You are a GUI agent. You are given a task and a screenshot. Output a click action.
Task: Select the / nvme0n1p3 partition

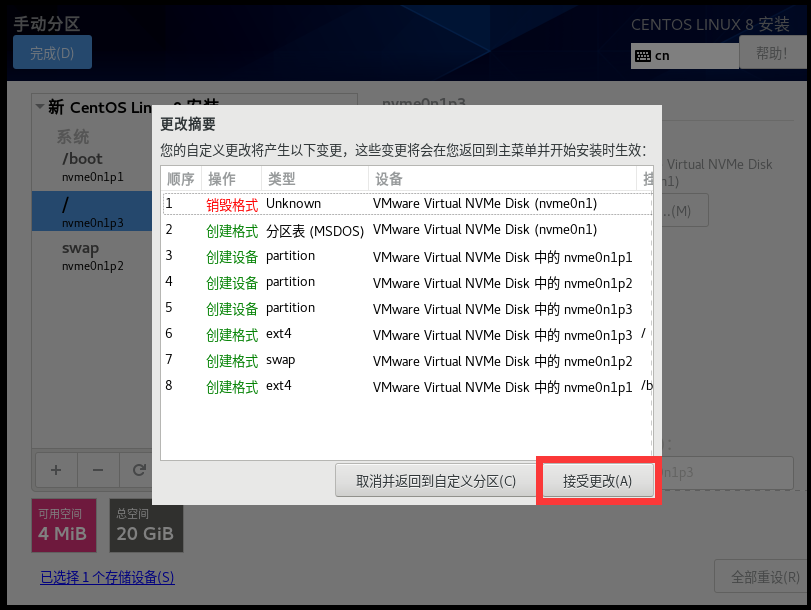click(x=92, y=211)
